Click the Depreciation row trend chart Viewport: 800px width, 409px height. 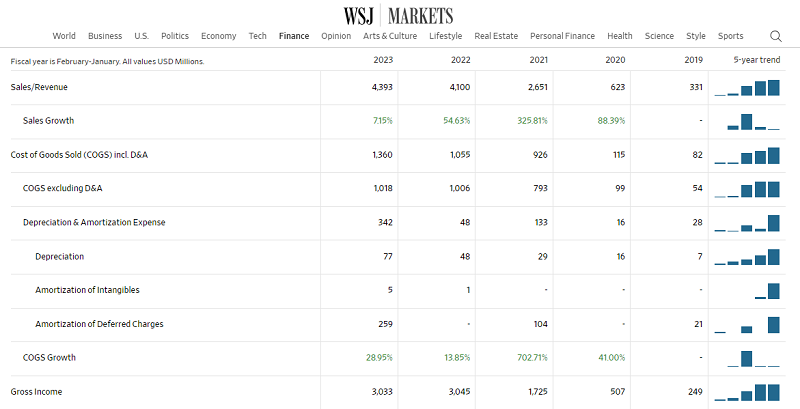tap(747, 256)
